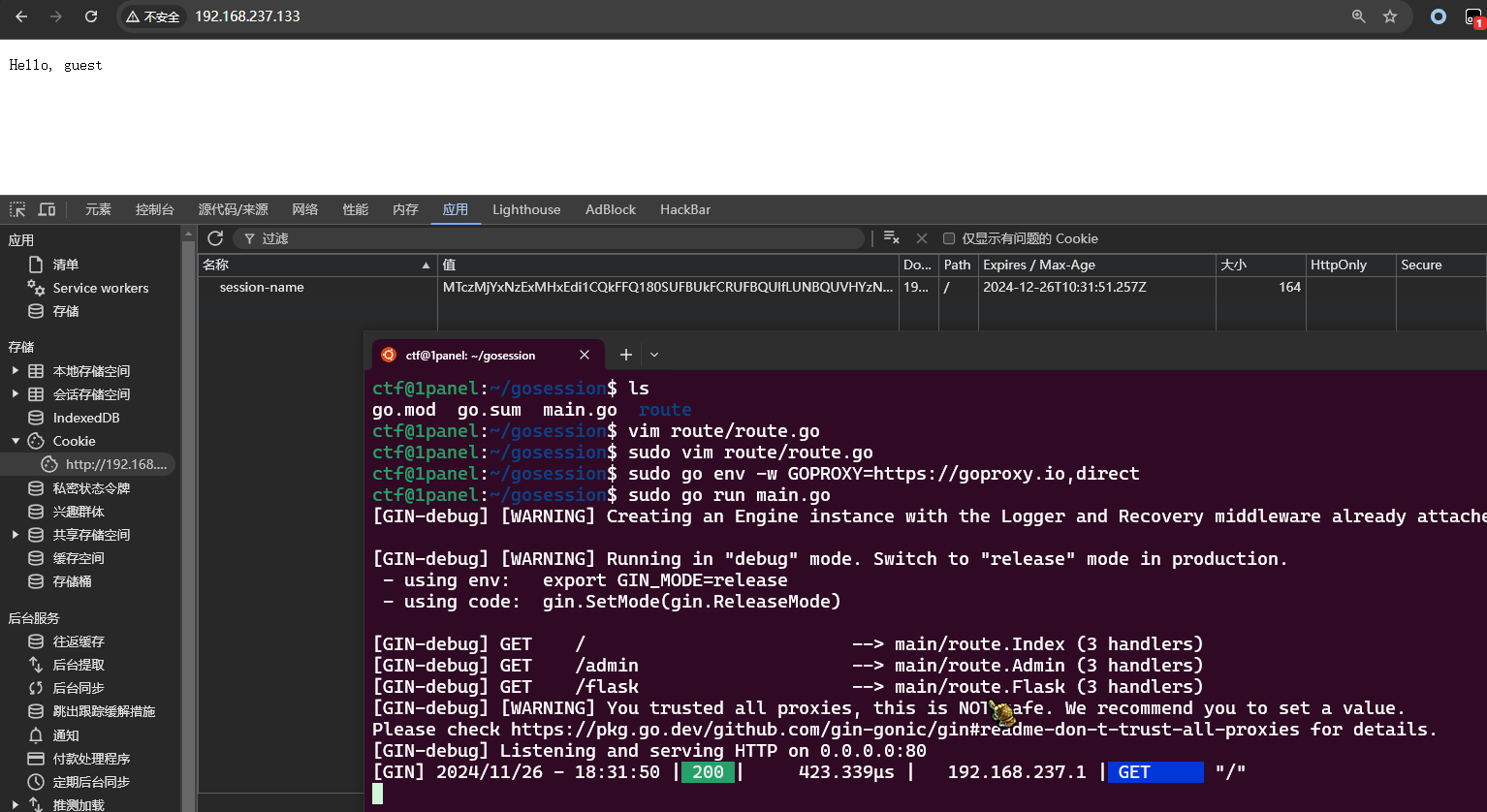Clear all cookies using the filter-clear icon
Screen dimensions: 1487x812
pos(892,238)
